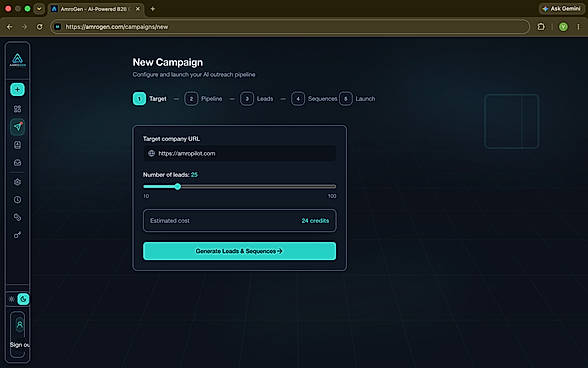Click Generate Leads & Sequences button
Viewport: 588px width, 368px height.
[x=240, y=251]
